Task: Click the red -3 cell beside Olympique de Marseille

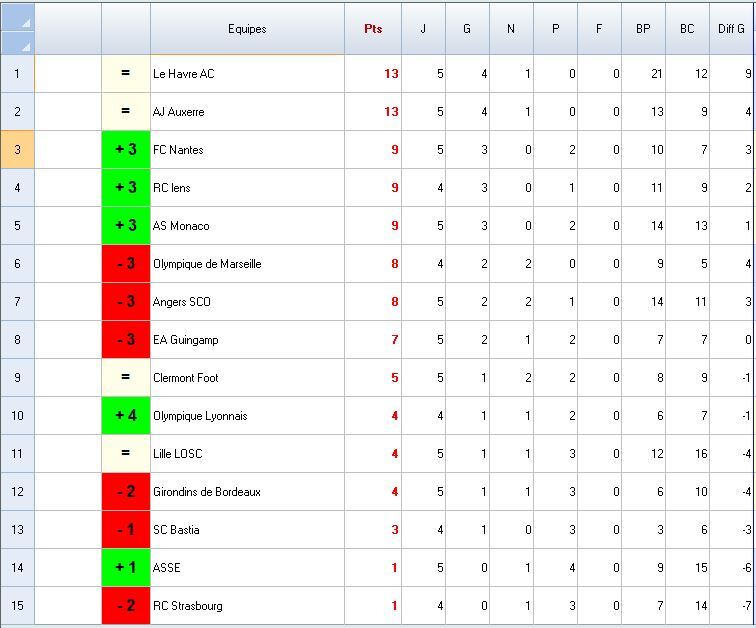Action: click(126, 264)
